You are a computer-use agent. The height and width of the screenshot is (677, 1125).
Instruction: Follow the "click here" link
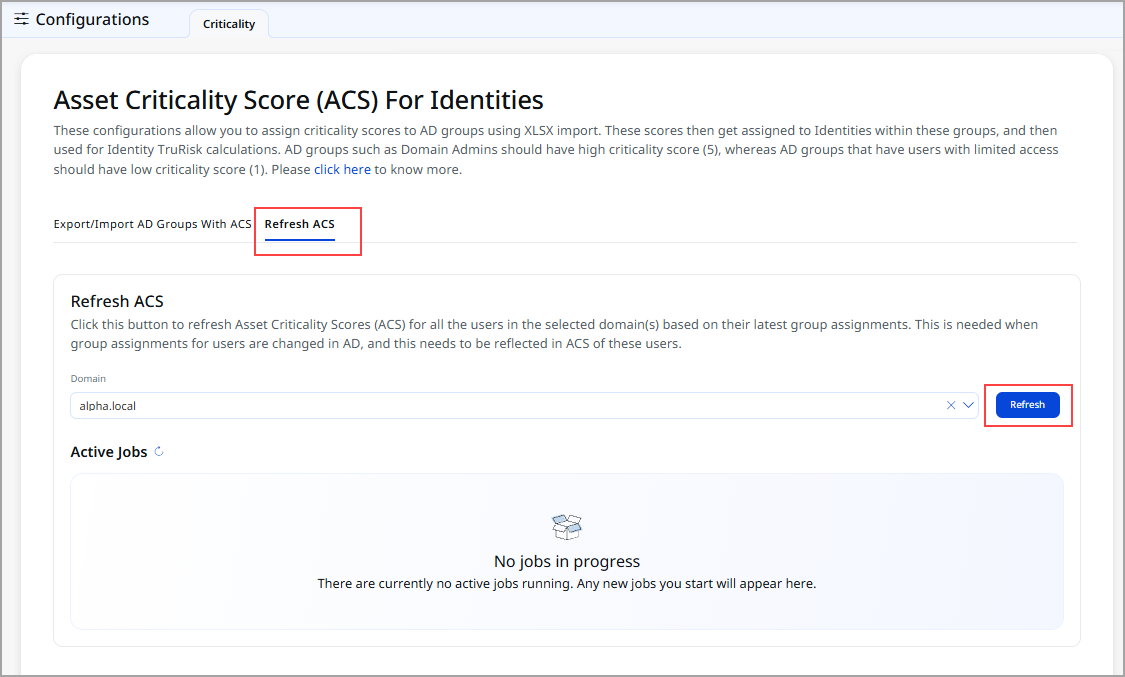coord(342,170)
